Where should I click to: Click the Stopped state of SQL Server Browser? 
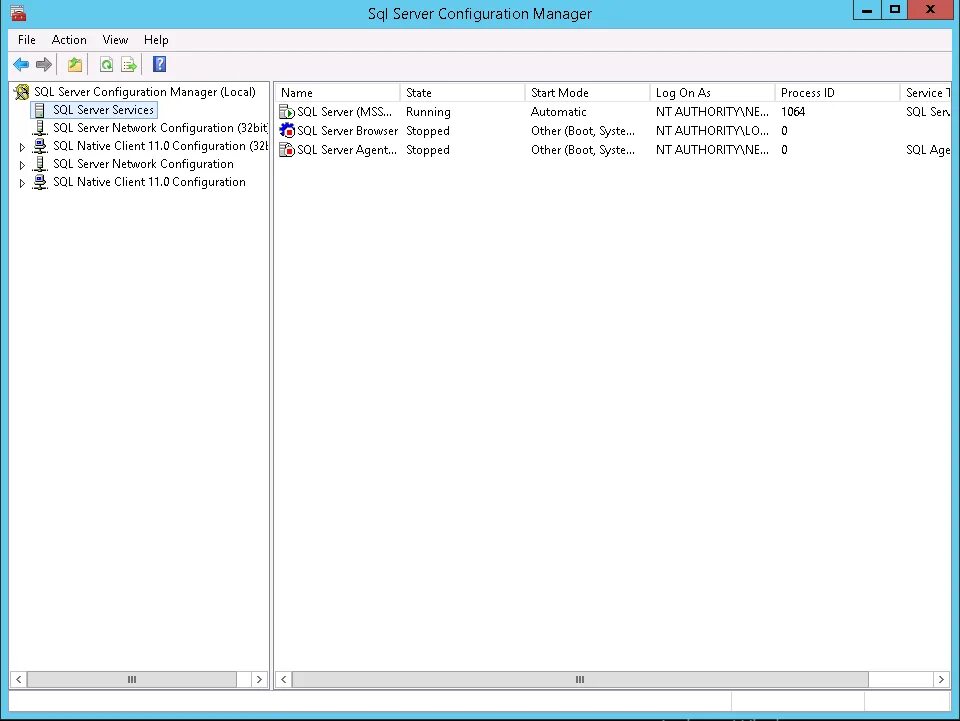[427, 130]
